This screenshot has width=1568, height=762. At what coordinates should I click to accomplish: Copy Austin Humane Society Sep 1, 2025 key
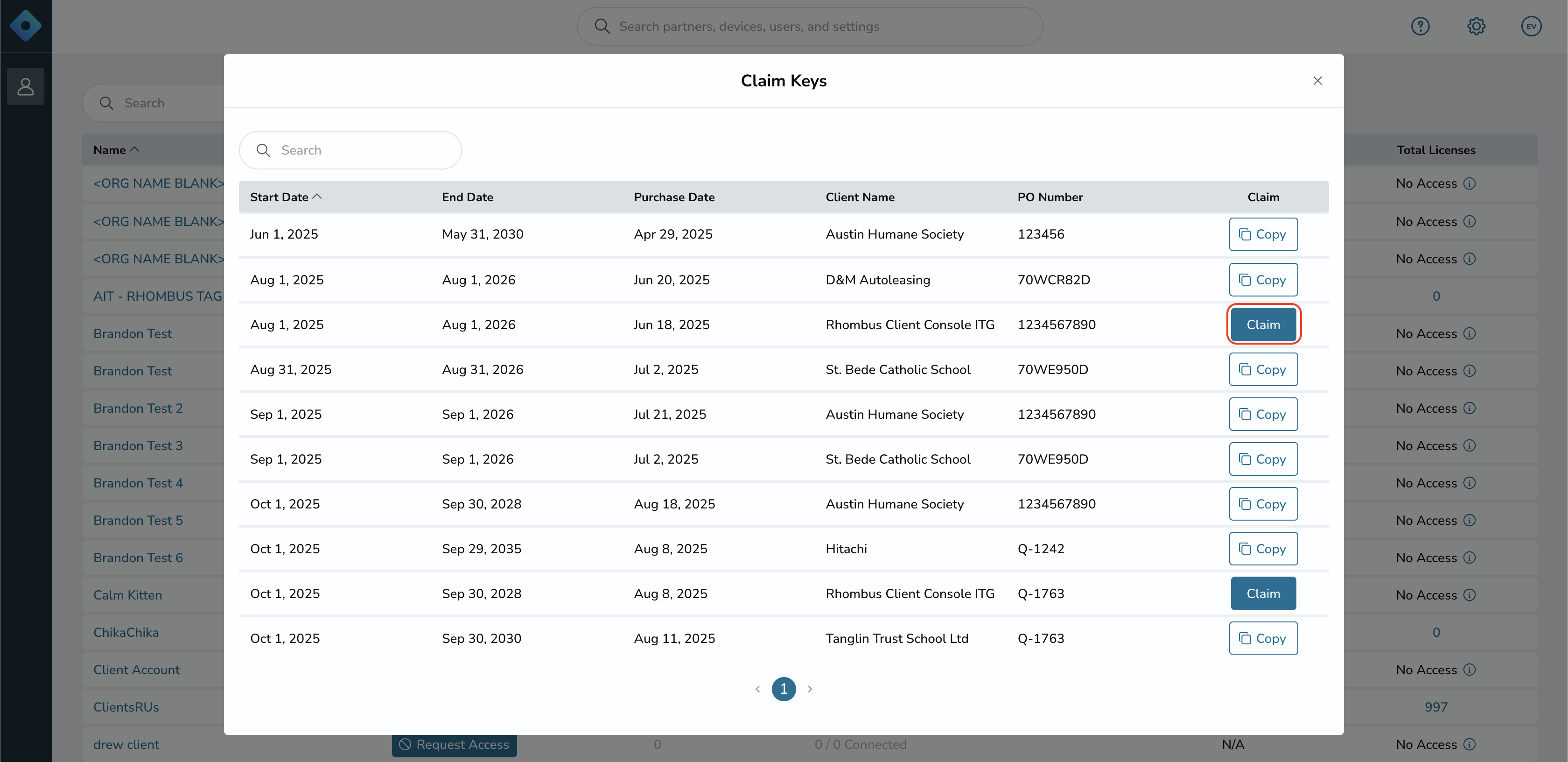[x=1263, y=414]
